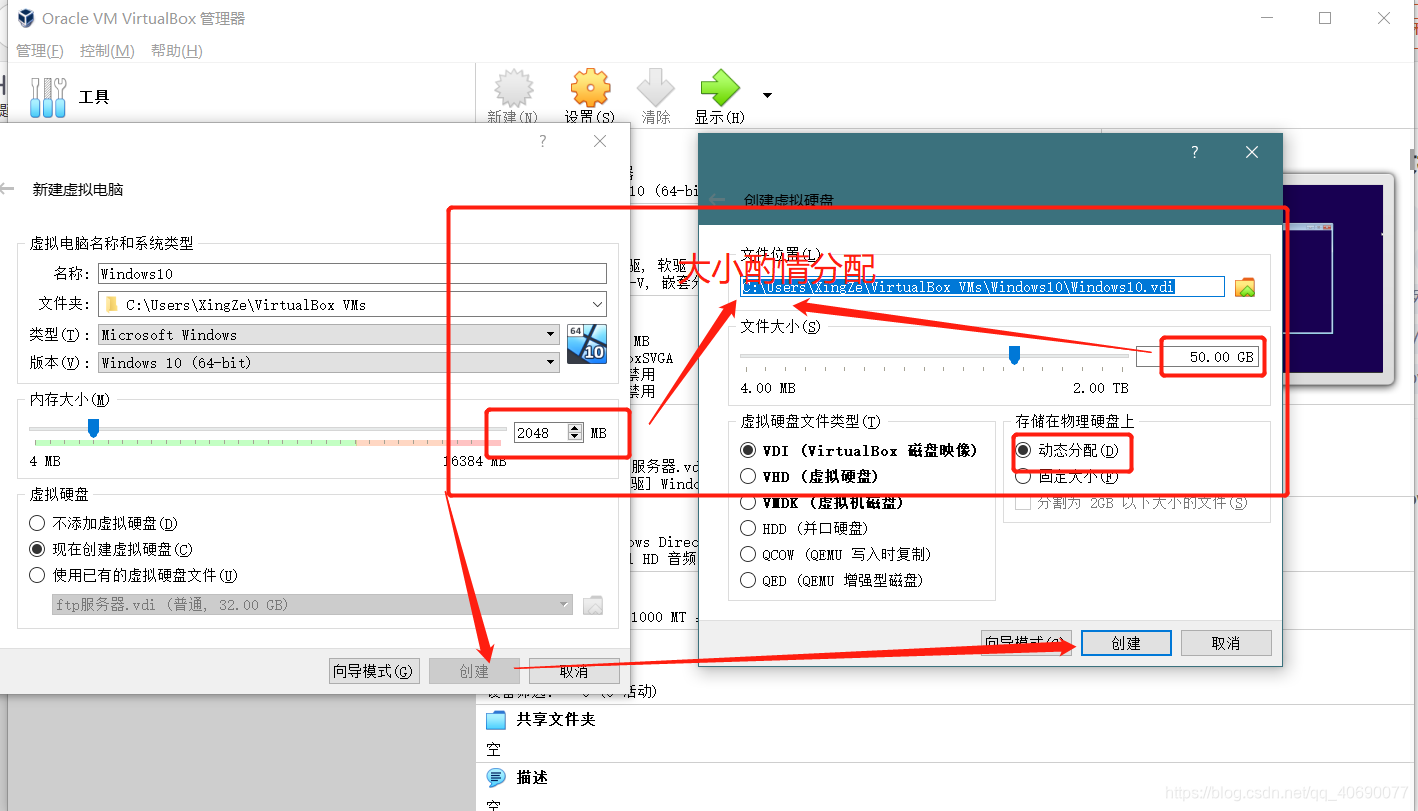Click the 显示(H) green arrow icon
The image size is (1418, 811).
click(720, 88)
